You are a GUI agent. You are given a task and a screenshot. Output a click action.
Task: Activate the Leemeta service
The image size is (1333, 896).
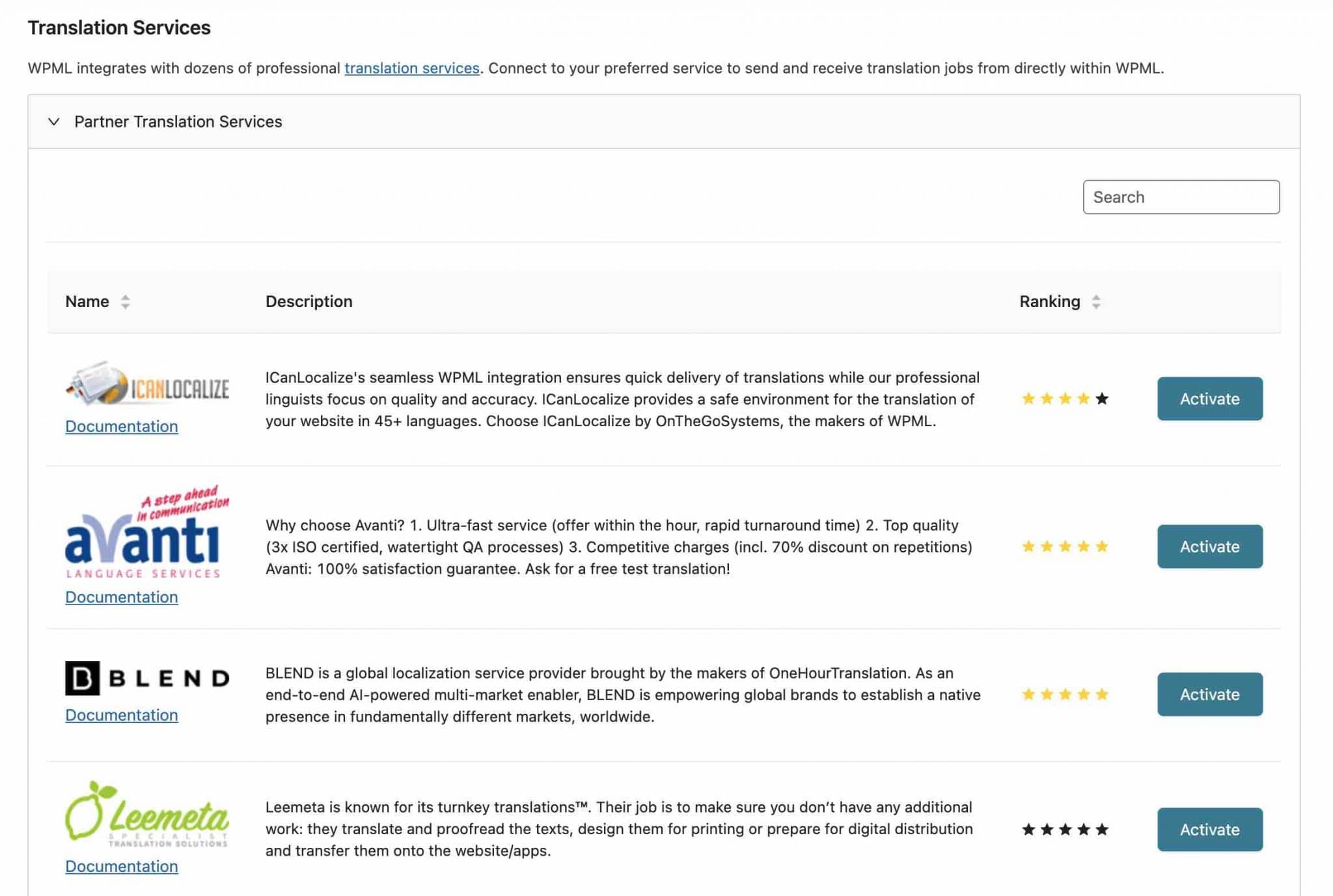(1209, 830)
